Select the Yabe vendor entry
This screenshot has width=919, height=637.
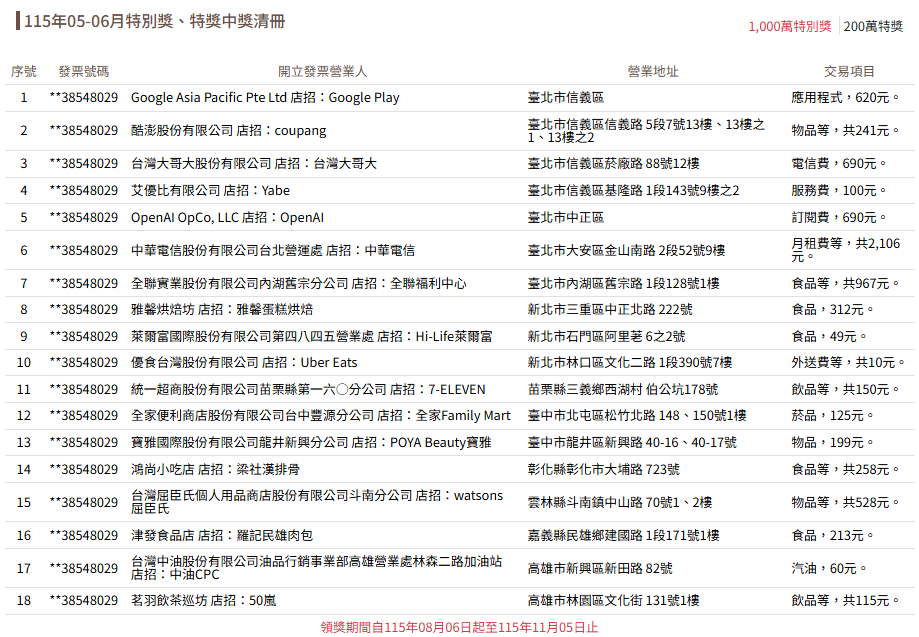coord(210,190)
